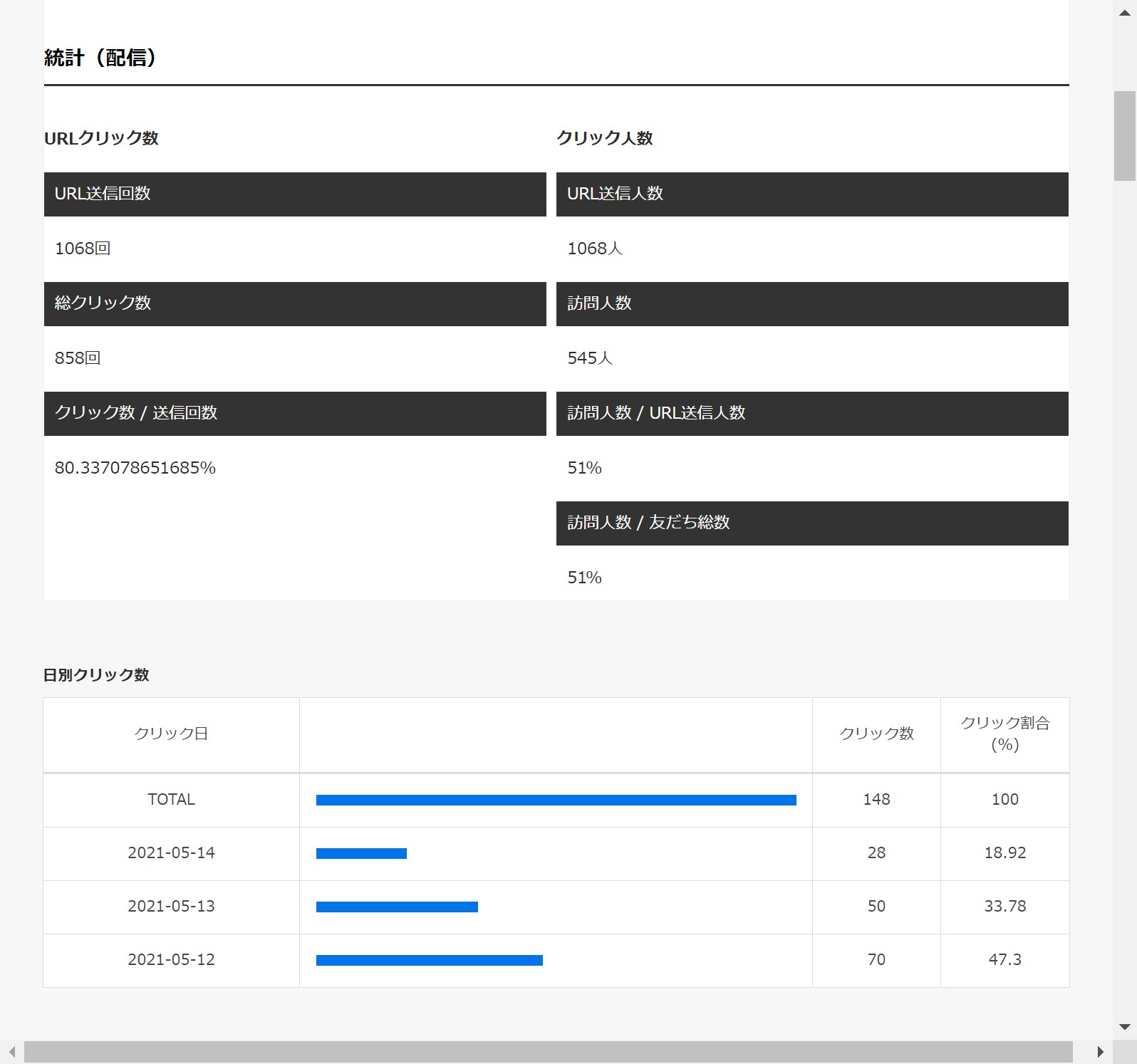Click the TOTAL row label
Viewport: 1137px width, 1064px height.
[171, 800]
